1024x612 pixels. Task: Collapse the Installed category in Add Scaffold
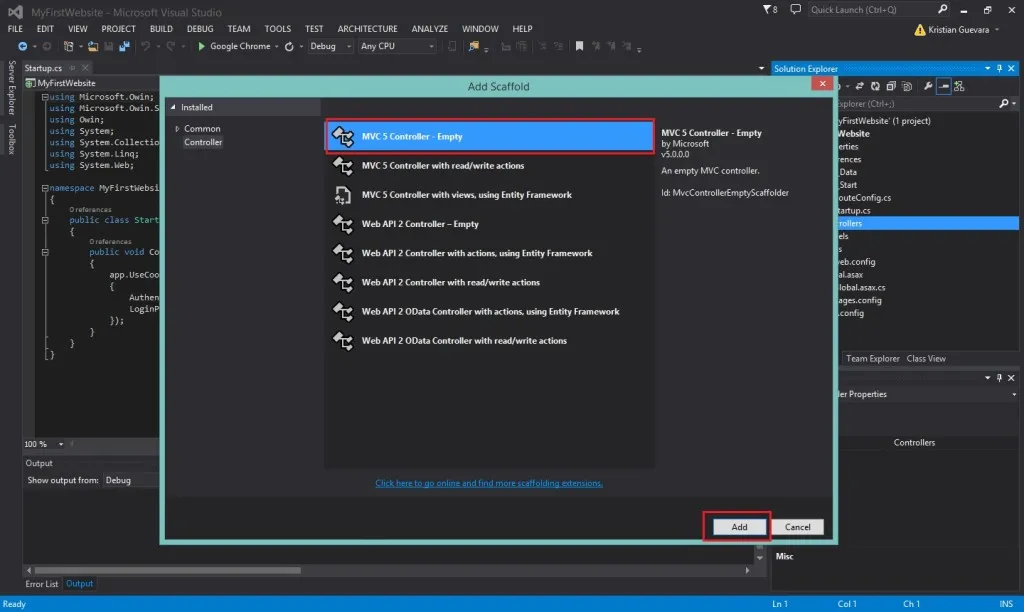[173, 107]
